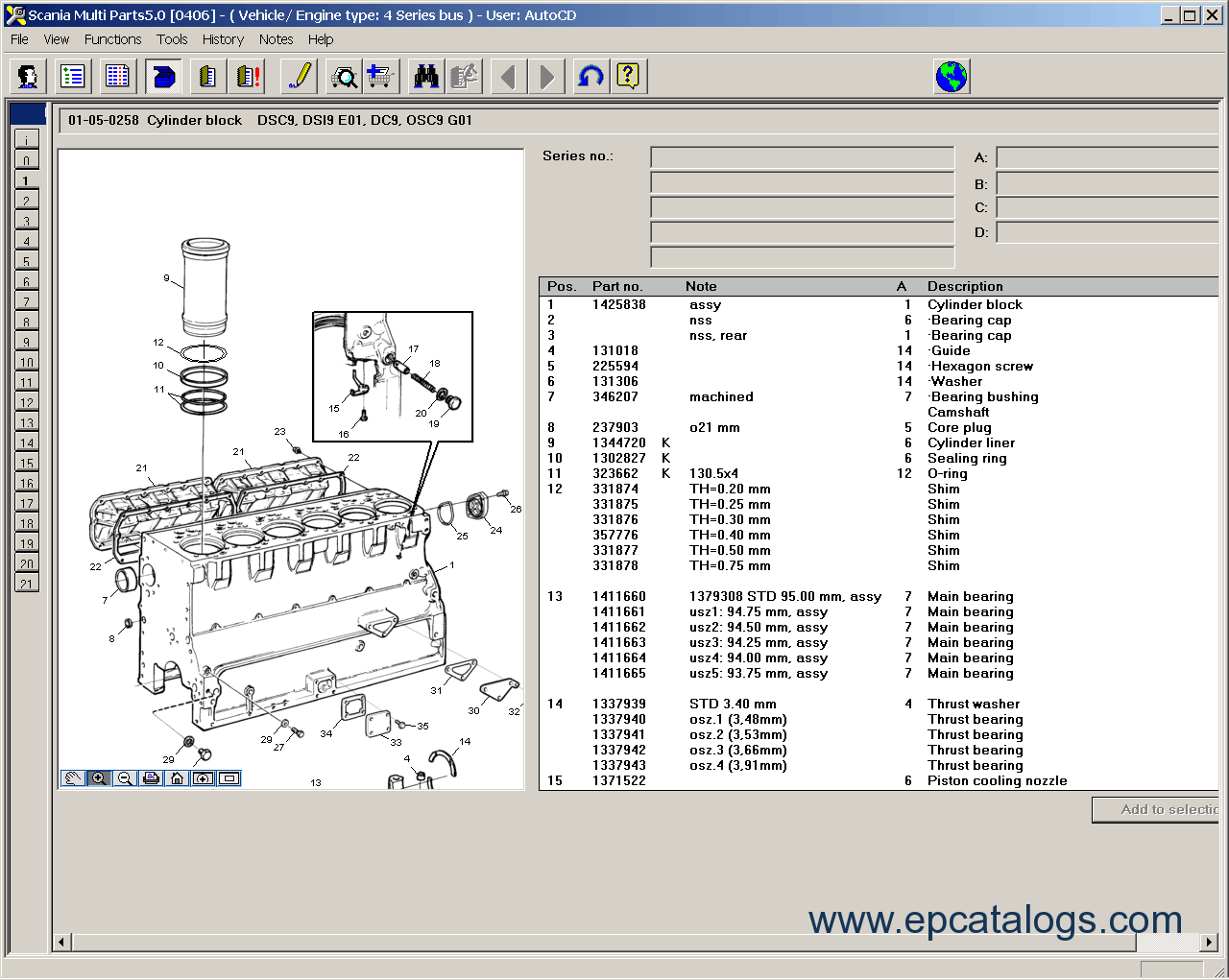1229x980 pixels.
Task: Click the blue box parts catalogue icon
Action: [163, 77]
